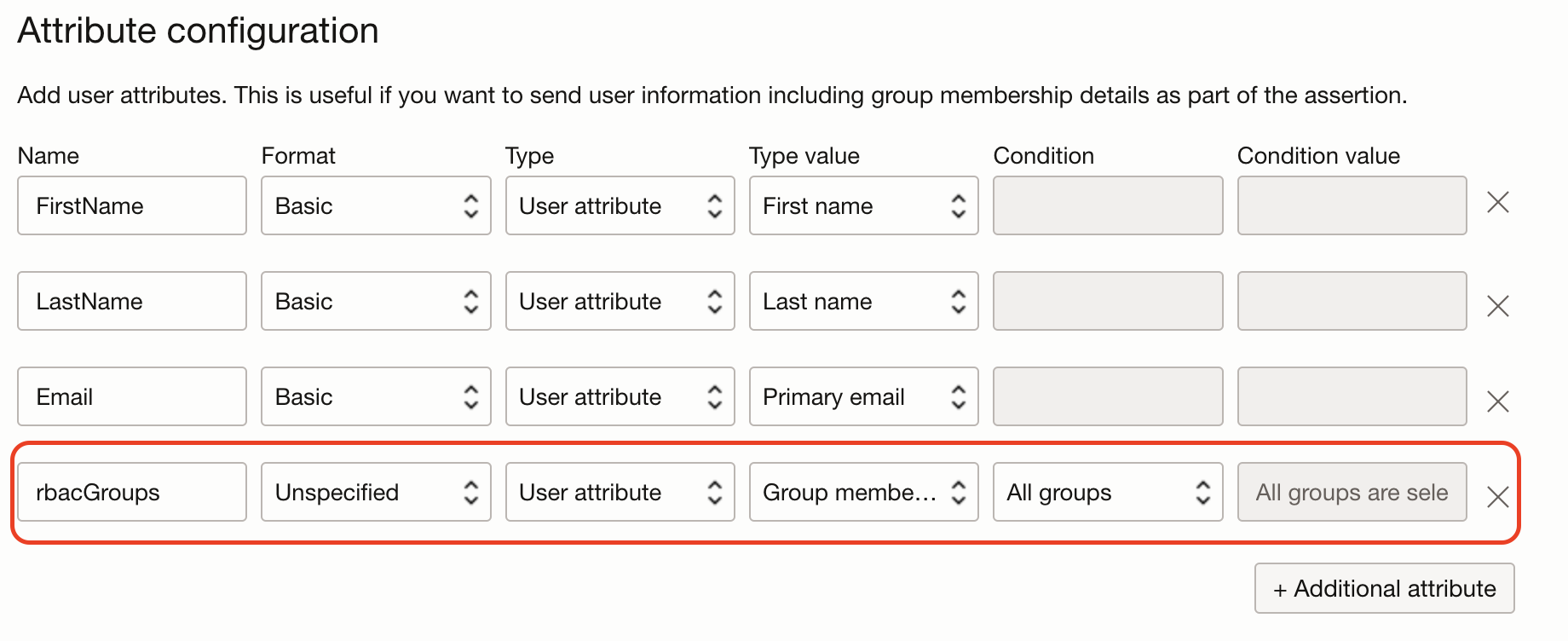Open Type dropdown in rbacGroups row
The width and height of the screenshot is (1568, 641).
point(620,492)
